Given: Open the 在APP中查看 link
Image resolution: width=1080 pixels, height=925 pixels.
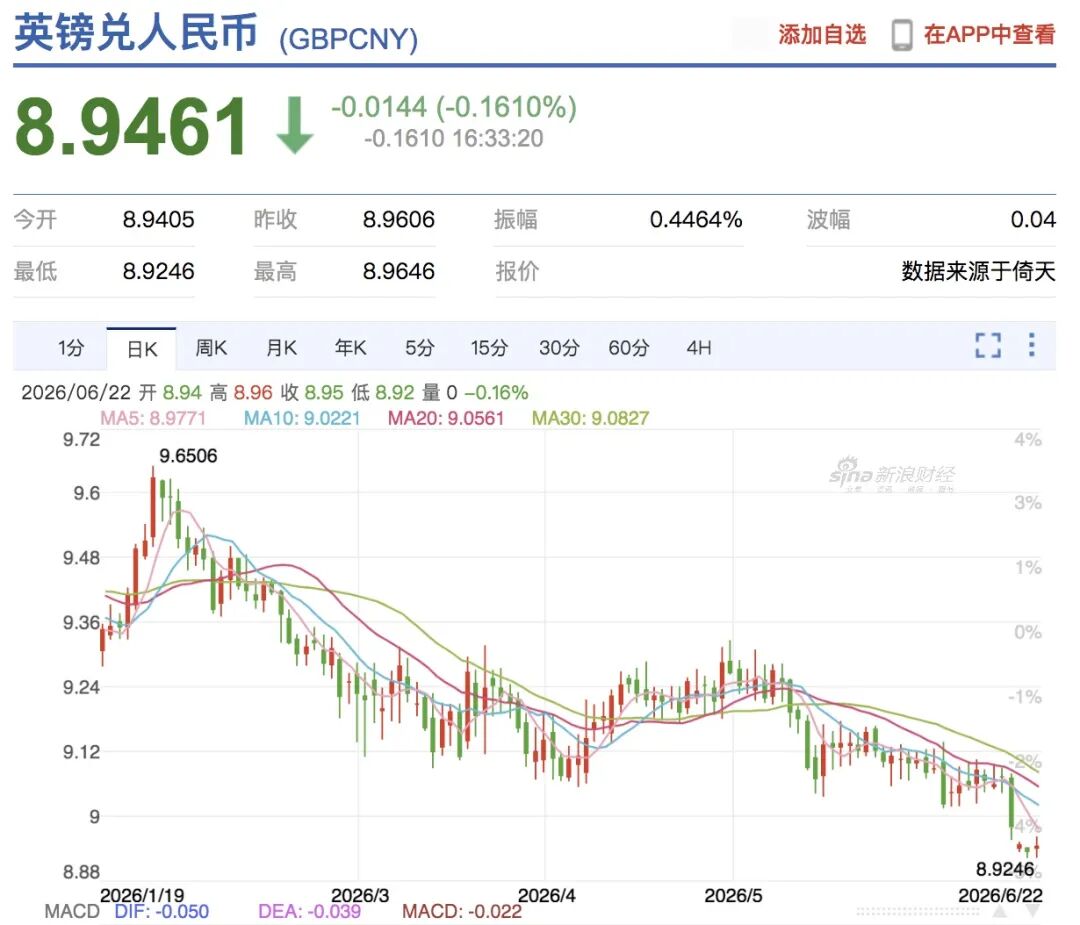Looking at the screenshot, I should tap(989, 34).
